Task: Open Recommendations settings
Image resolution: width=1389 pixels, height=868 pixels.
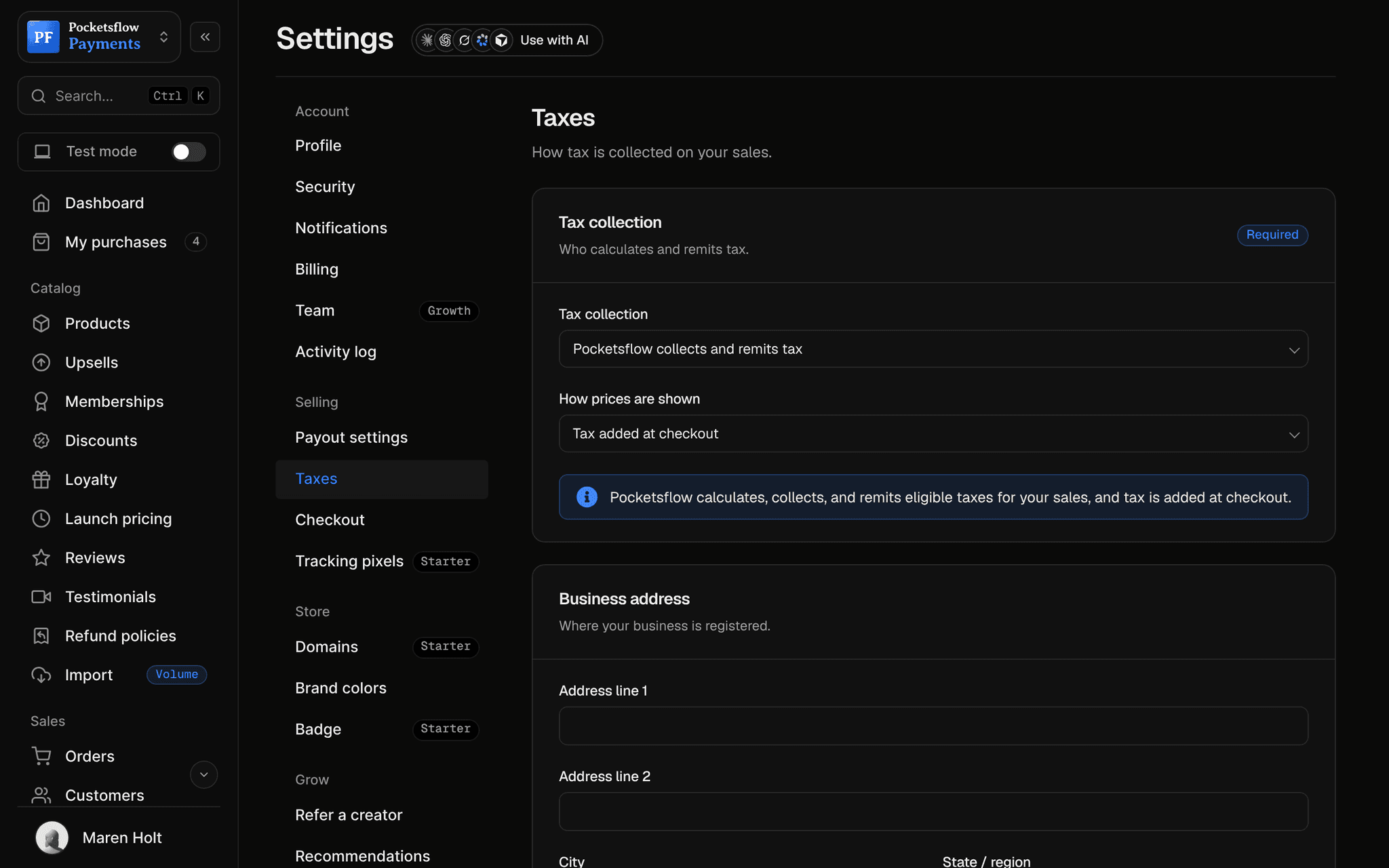Action: [382, 856]
